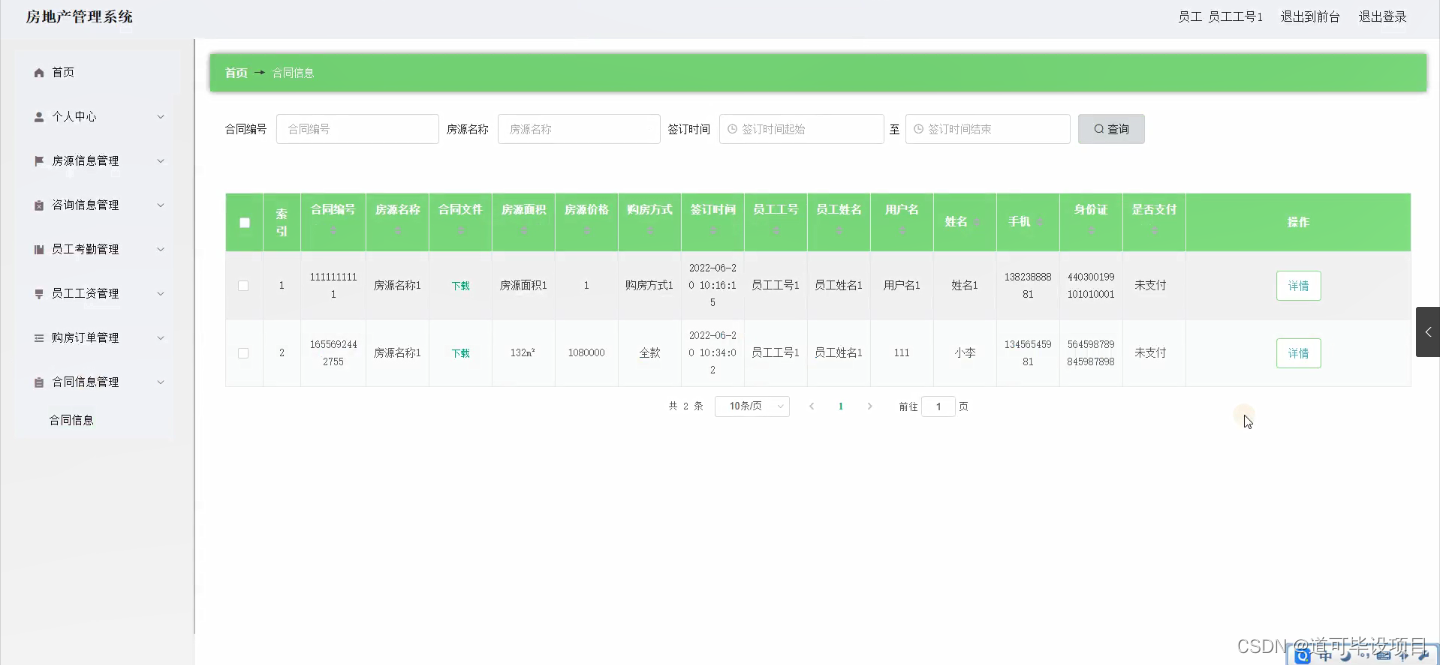Viewport: 1440px width, 665px height.
Task: Click the home icon beside 首页
Action: coord(39,71)
